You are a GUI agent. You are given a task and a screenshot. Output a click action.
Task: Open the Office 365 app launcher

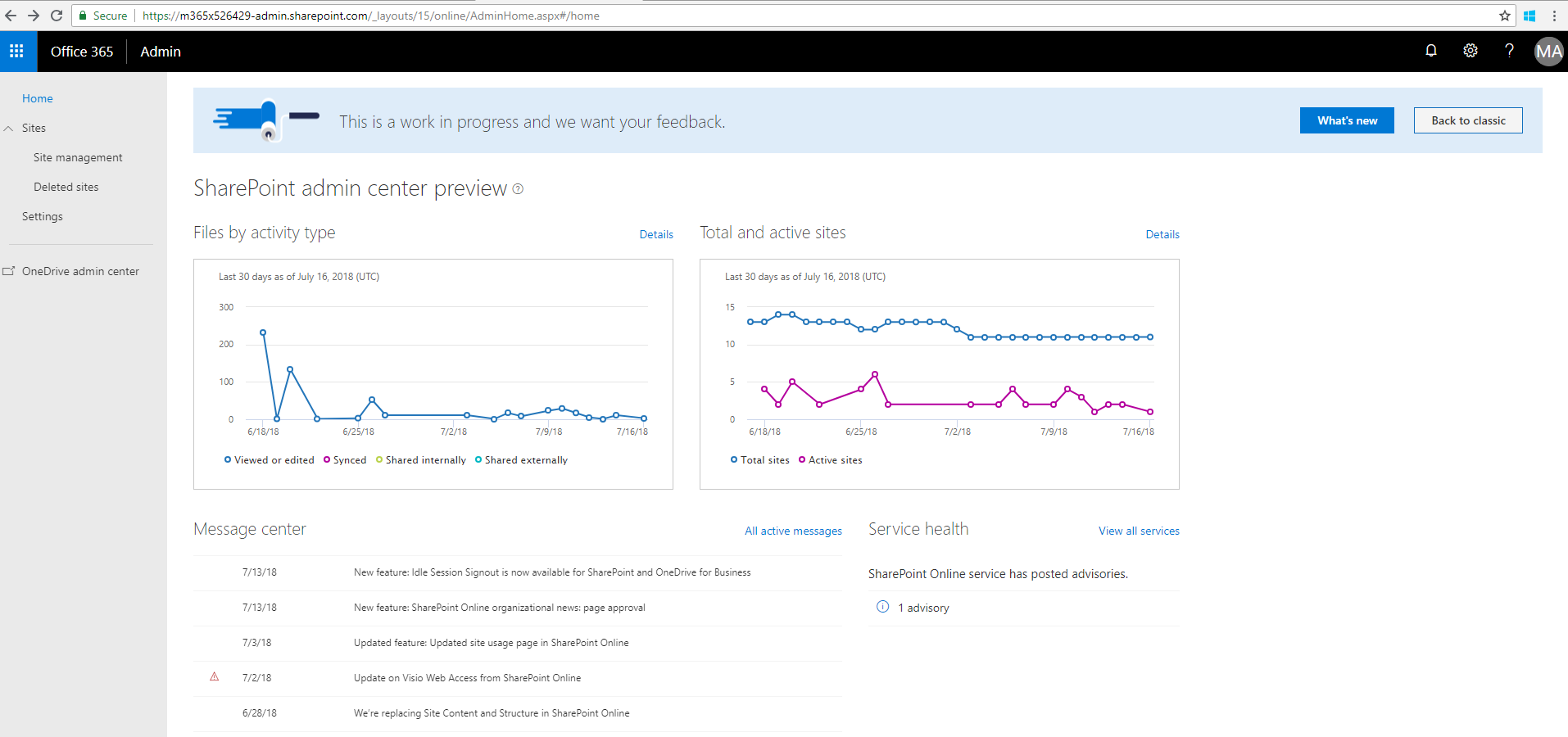(x=17, y=51)
